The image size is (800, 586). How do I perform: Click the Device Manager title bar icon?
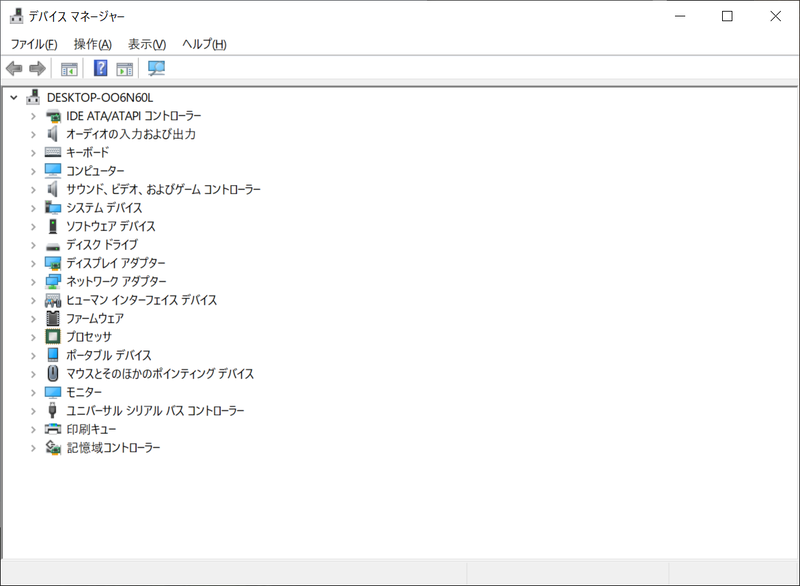coord(16,16)
